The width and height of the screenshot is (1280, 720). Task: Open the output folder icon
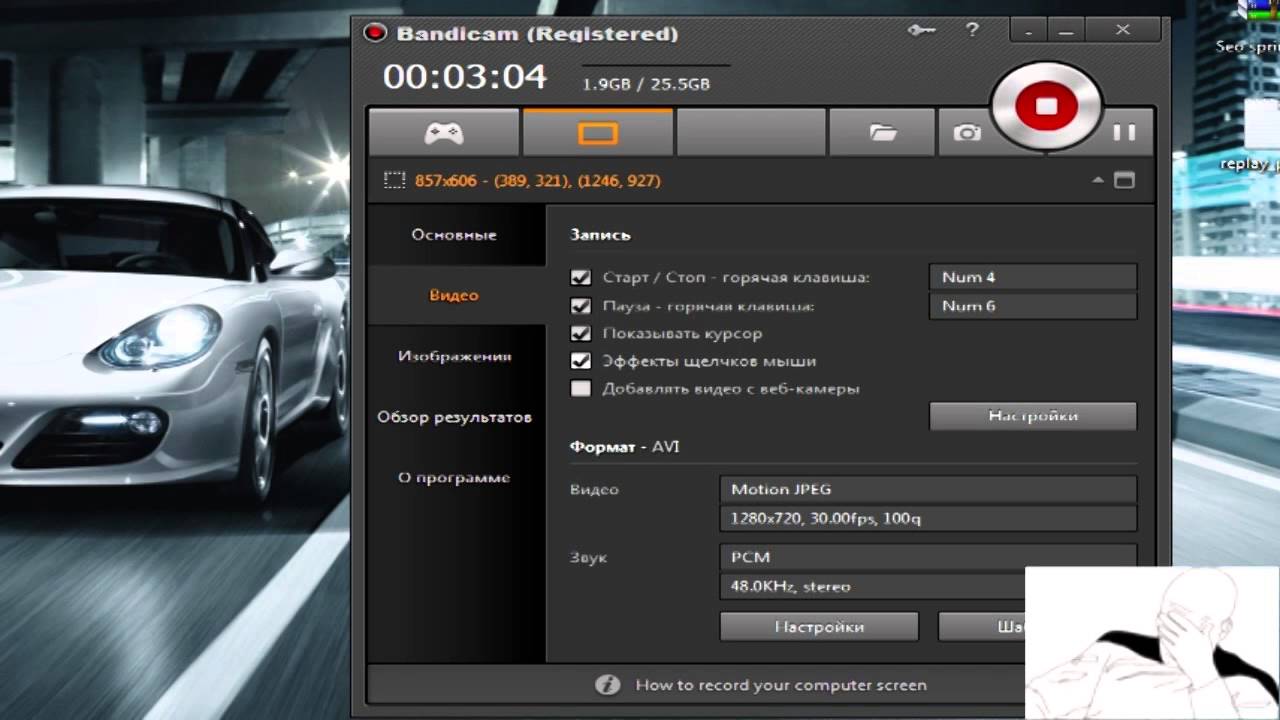[x=882, y=133]
